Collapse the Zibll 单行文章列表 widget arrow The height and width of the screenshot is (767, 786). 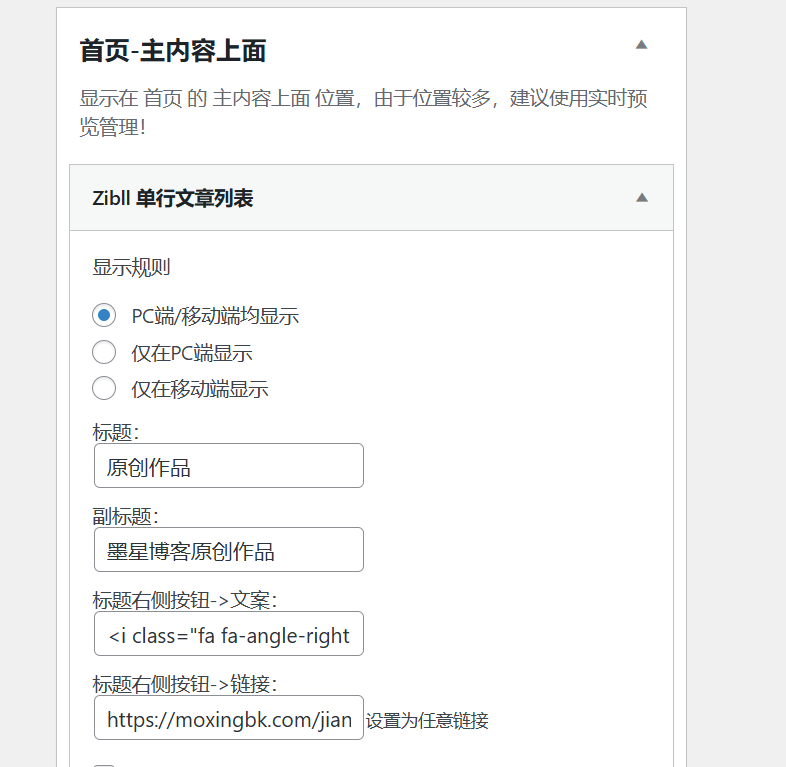[642, 198]
